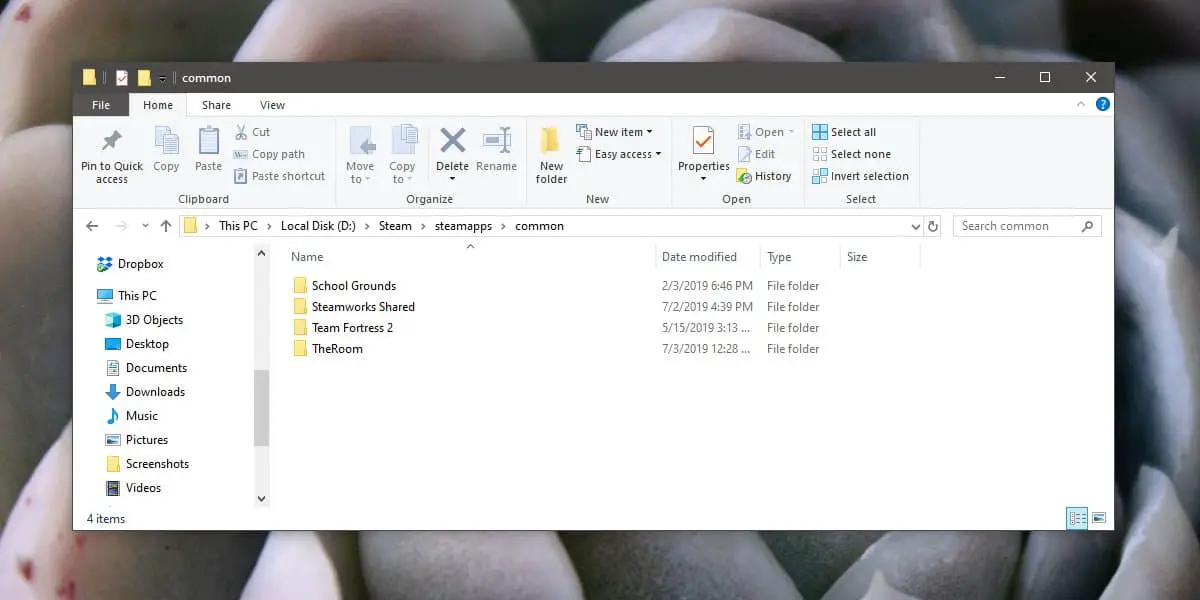This screenshot has height=600, width=1200.
Task: Click Edit in the Open group
Action: pyautogui.click(x=756, y=154)
